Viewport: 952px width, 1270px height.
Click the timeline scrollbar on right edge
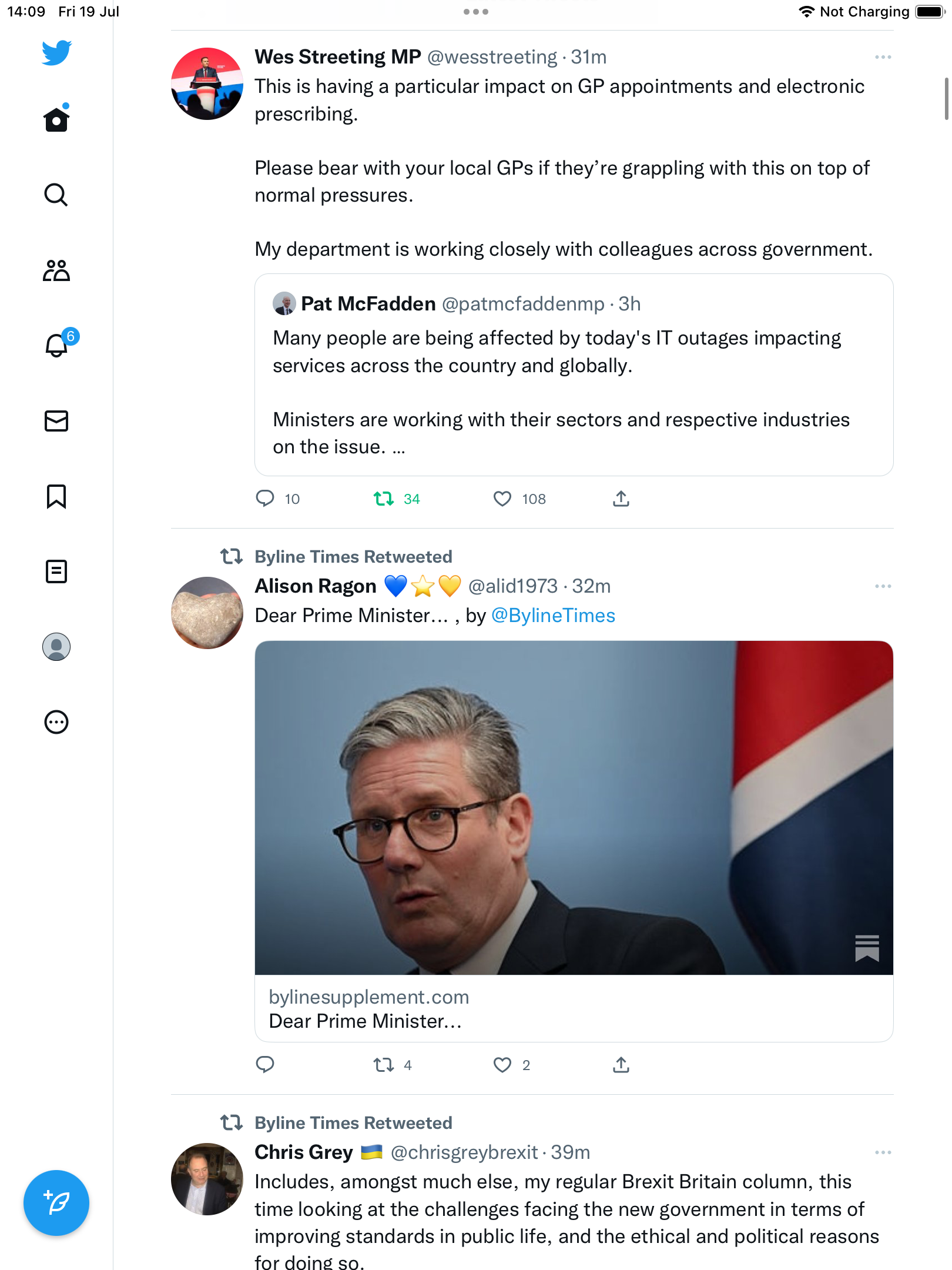(946, 99)
